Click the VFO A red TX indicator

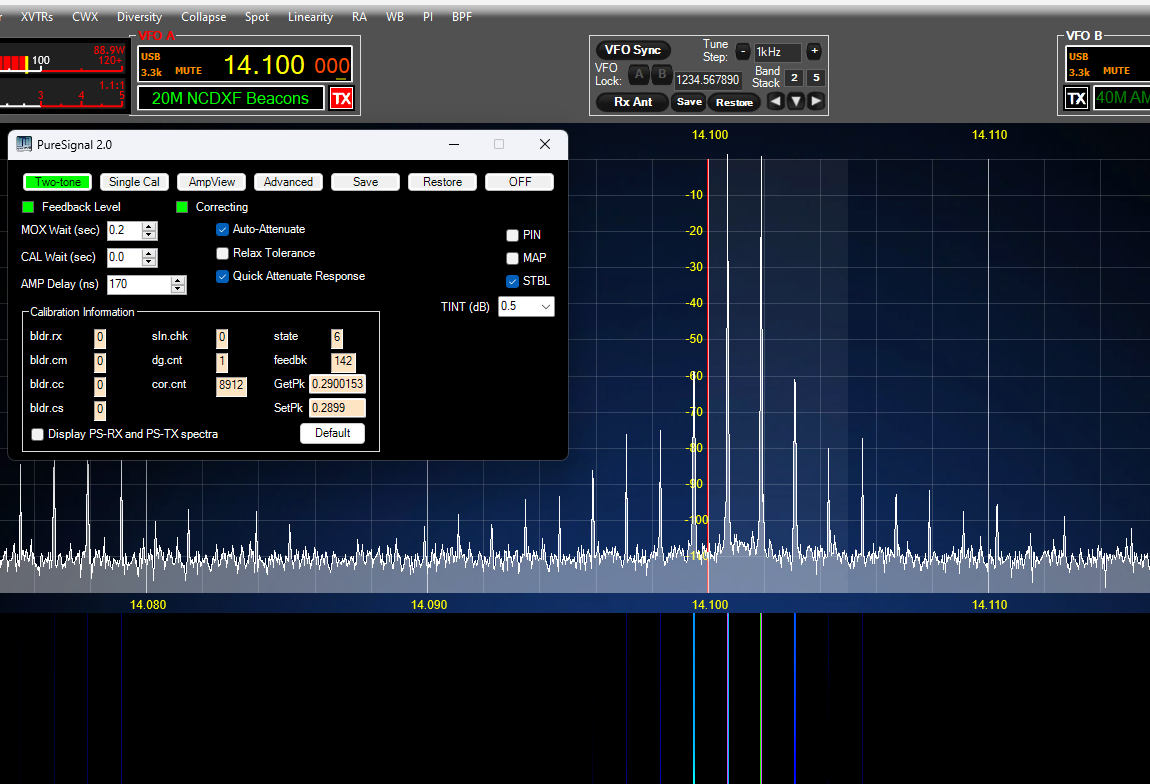[342, 98]
